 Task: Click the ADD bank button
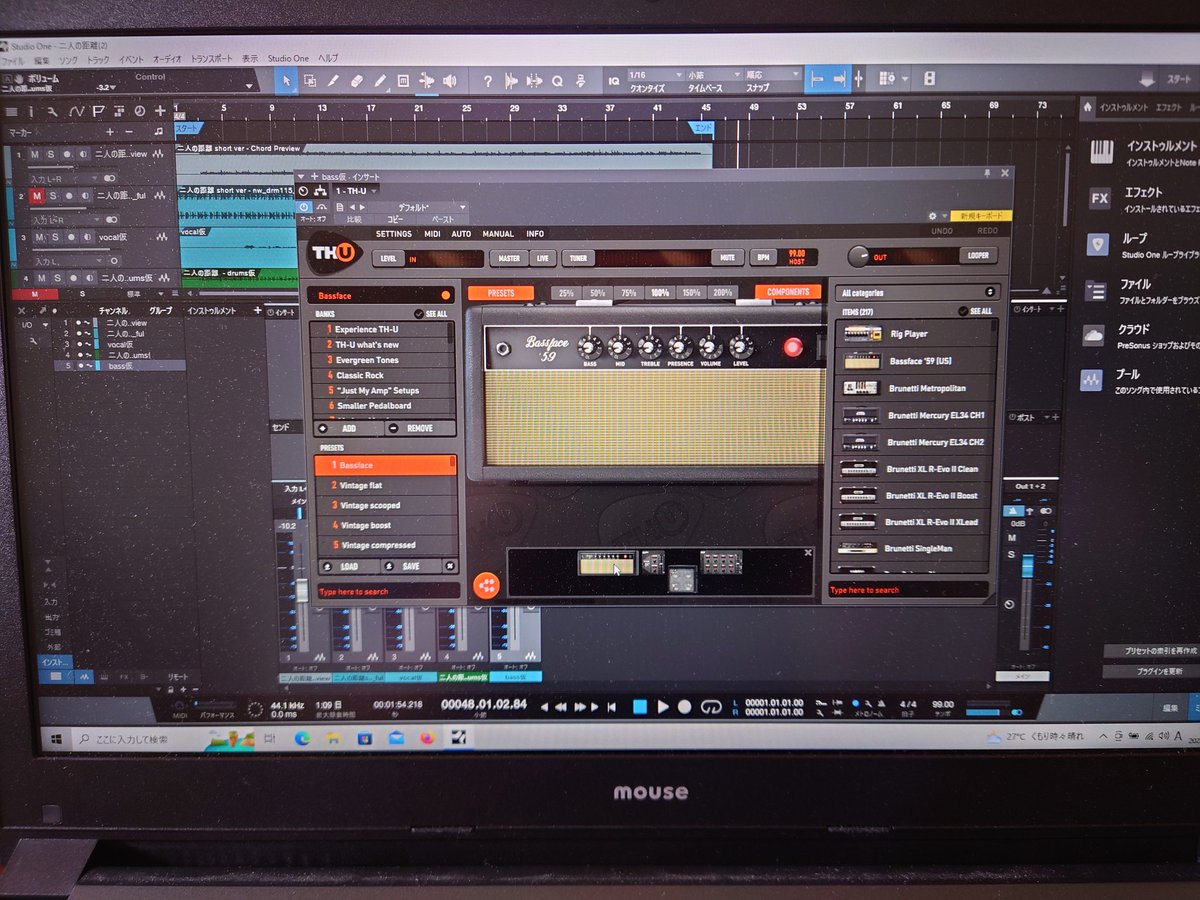[347, 427]
